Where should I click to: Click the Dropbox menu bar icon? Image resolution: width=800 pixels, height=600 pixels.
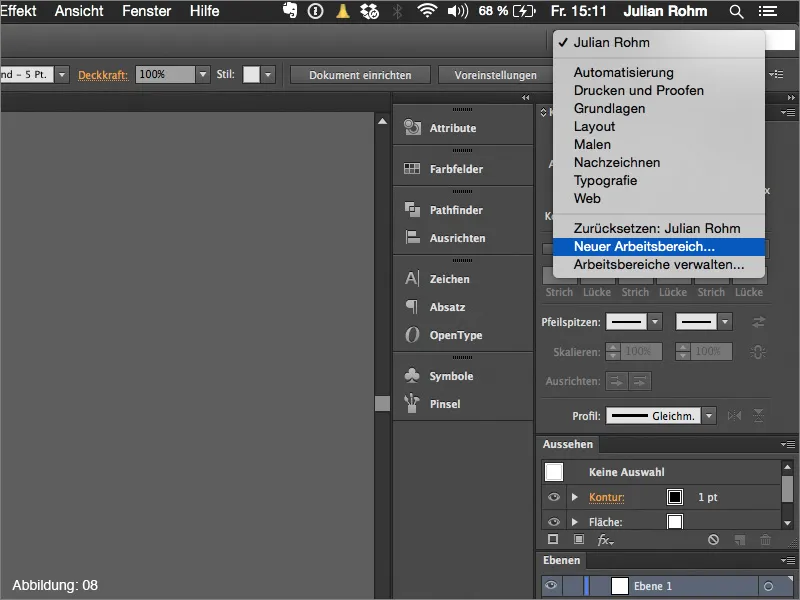[369, 11]
